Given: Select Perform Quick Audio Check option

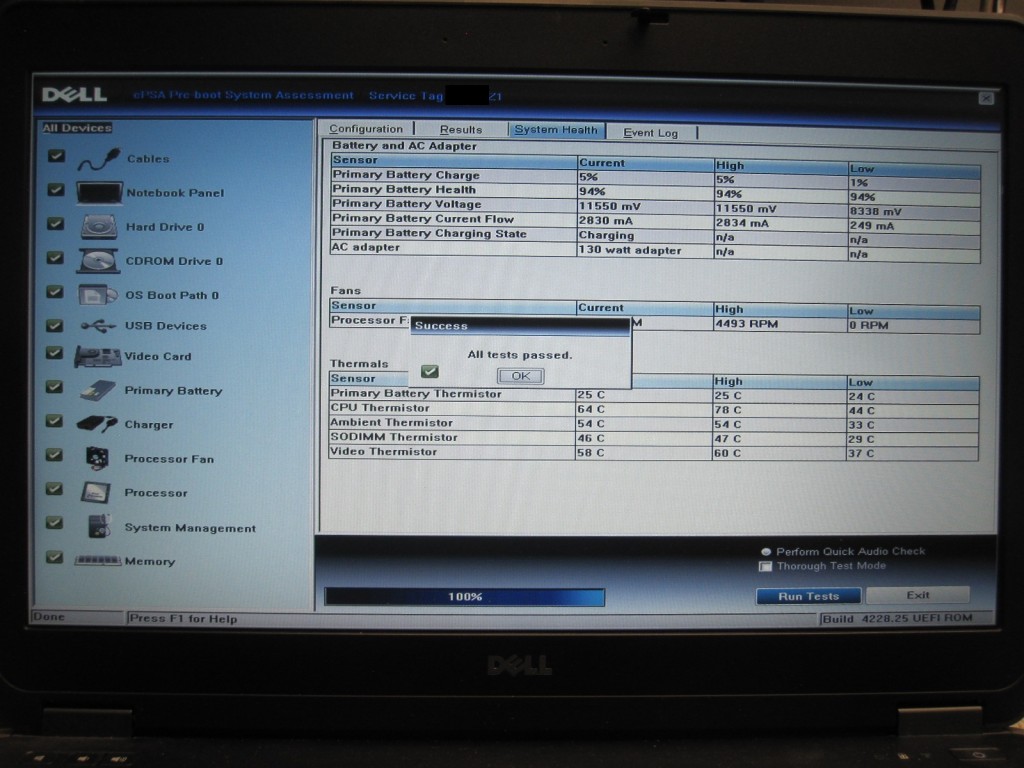Looking at the screenshot, I should point(766,552).
